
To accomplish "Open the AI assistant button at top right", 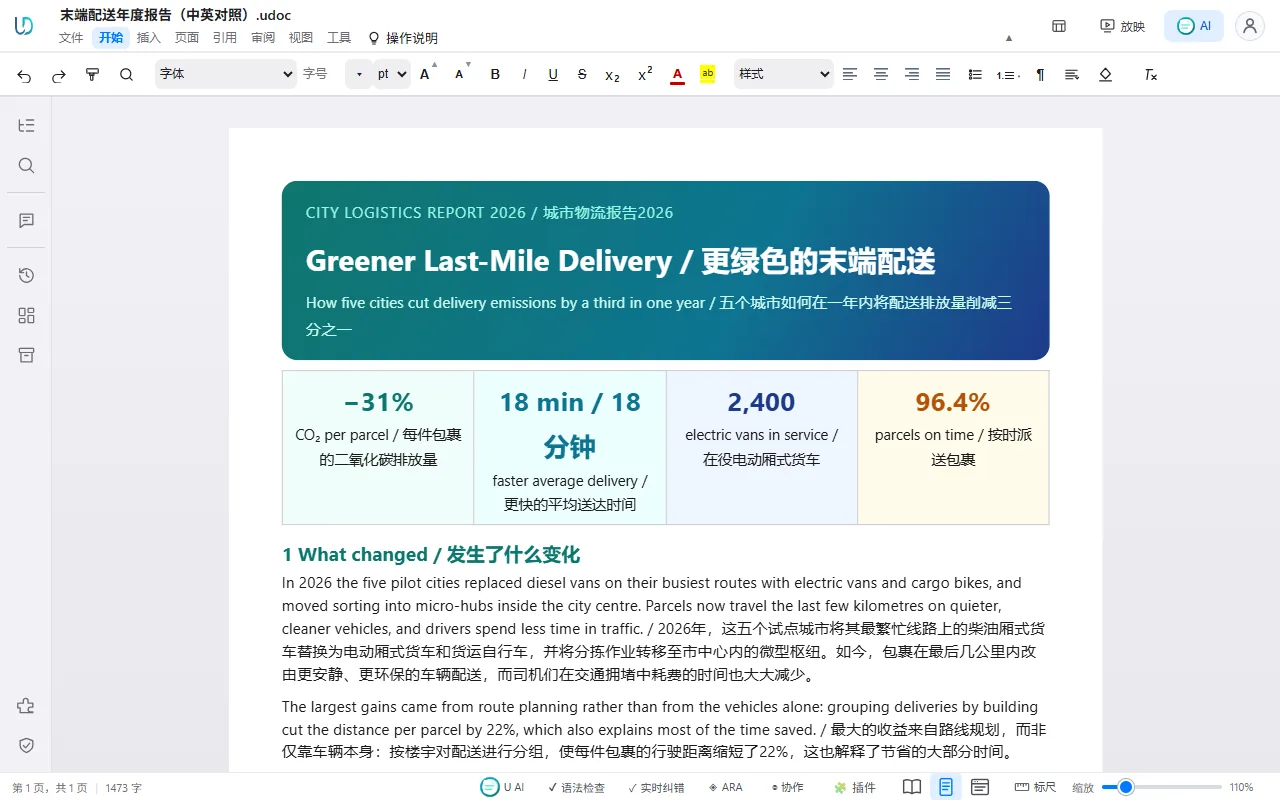I will 1194,26.
